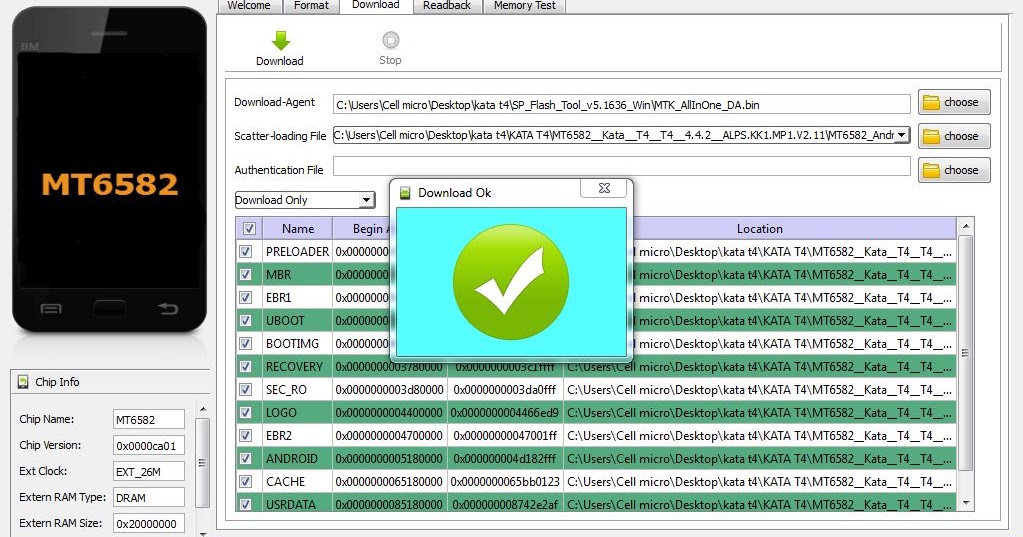1023x537 pixels.
Task: Click folder icon beside Download-Agent choose
Action: tap(931, 102)
